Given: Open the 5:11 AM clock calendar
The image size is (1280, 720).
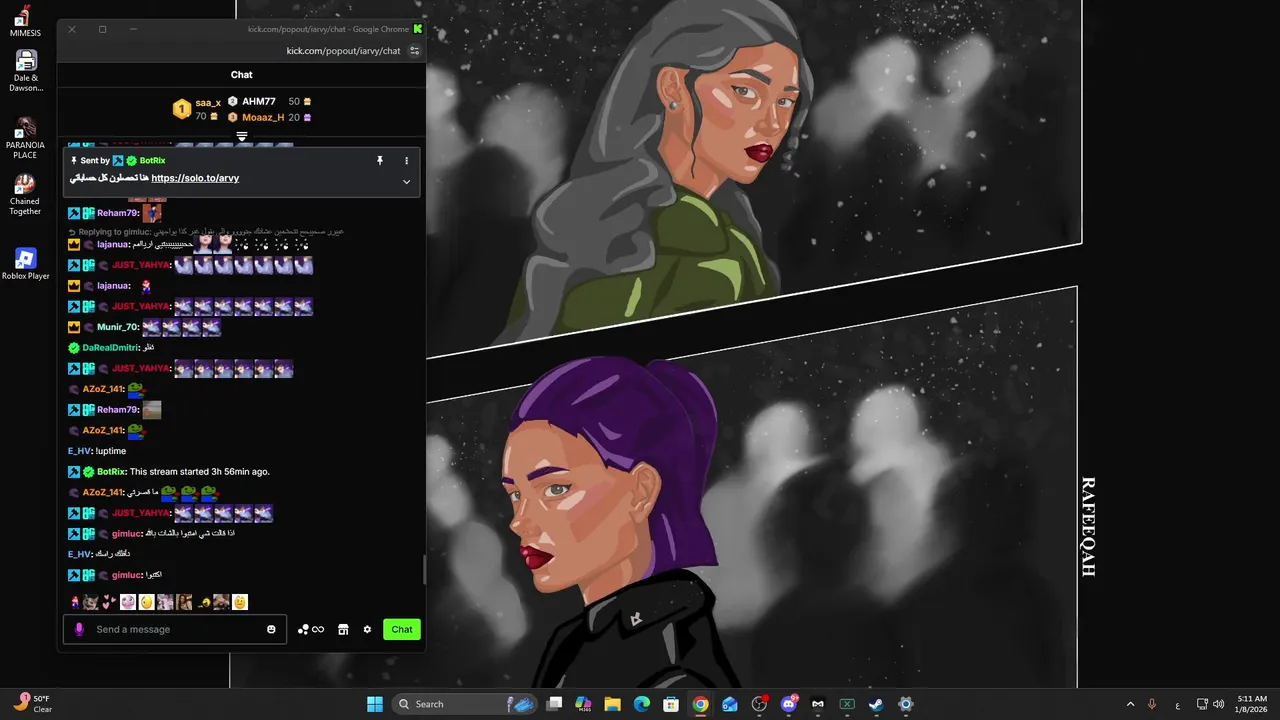Looking at the screenshot, I should tap(1252, 704).
